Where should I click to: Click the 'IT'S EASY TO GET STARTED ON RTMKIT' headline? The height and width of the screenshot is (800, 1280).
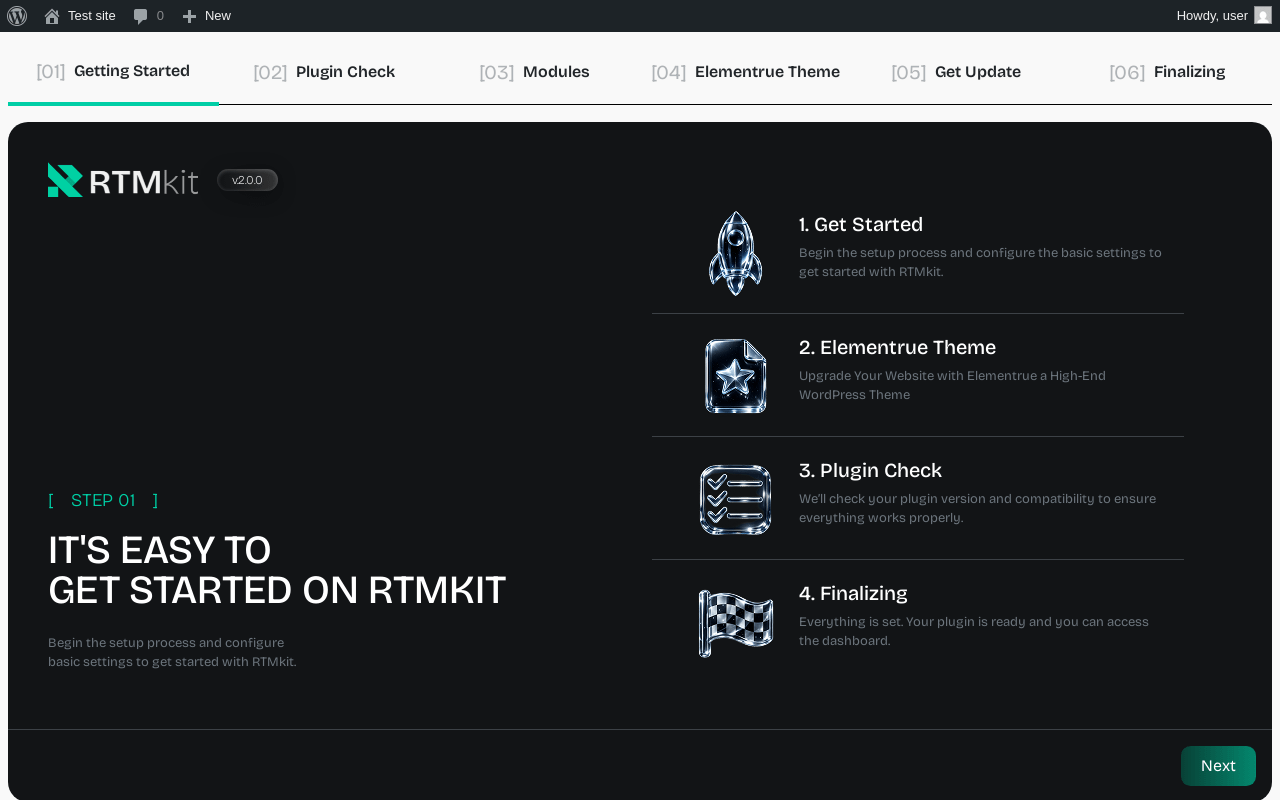tap(277, 570)
